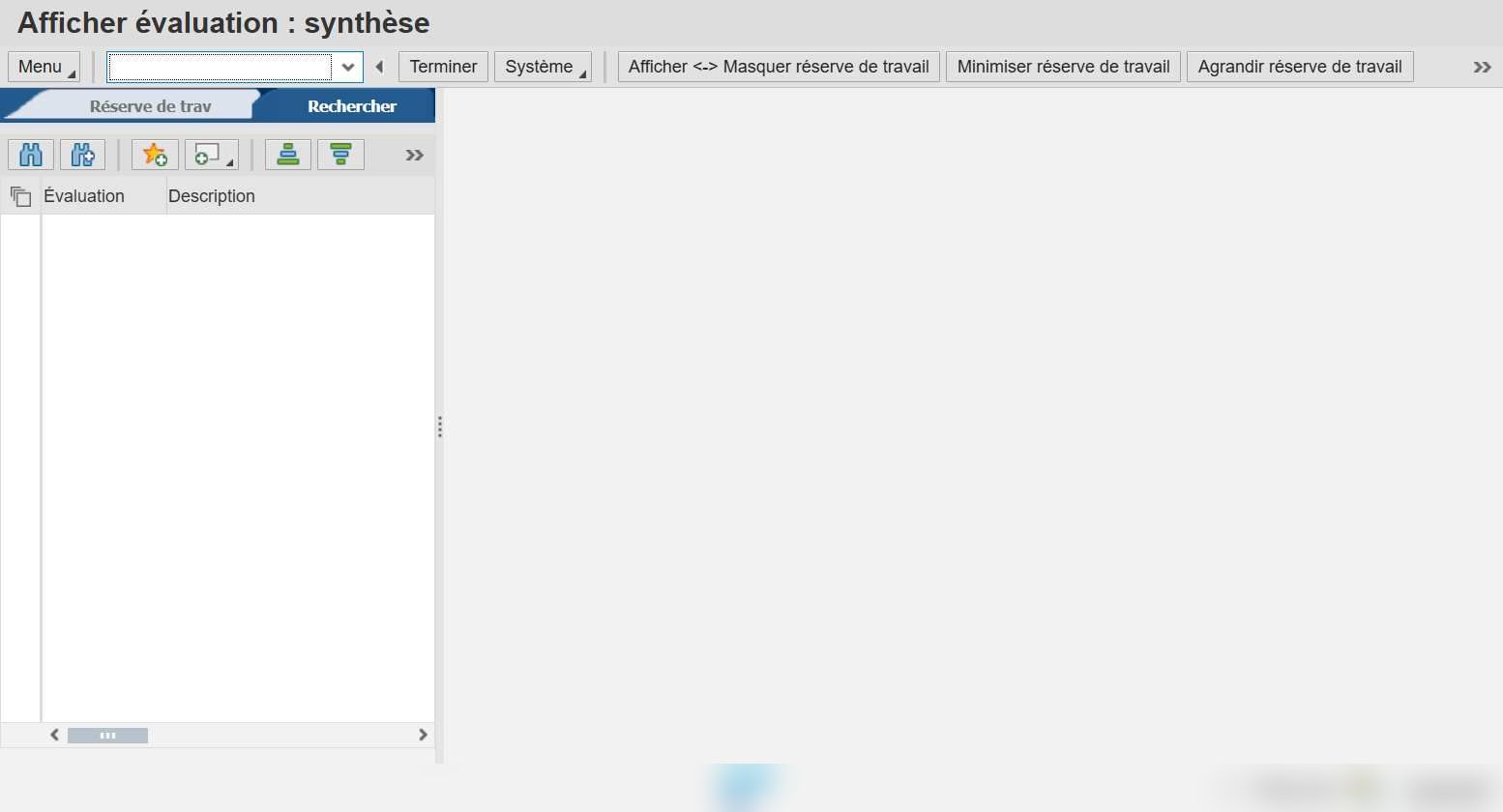The image size is (1503, 812).
Task: Click the Terminer button
Action: 443,67
